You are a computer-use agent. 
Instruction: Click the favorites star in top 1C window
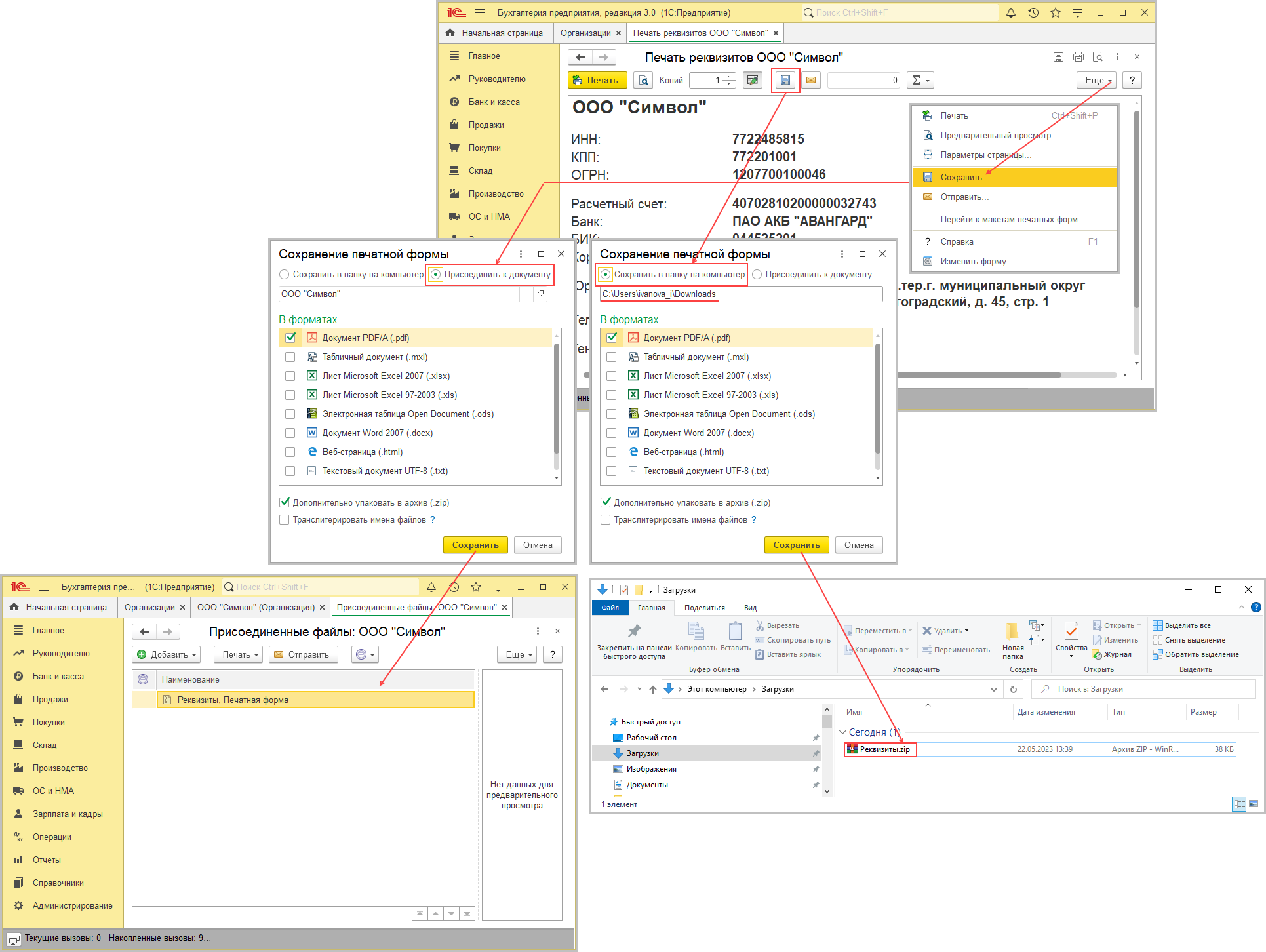click(x=1056, y=12)
